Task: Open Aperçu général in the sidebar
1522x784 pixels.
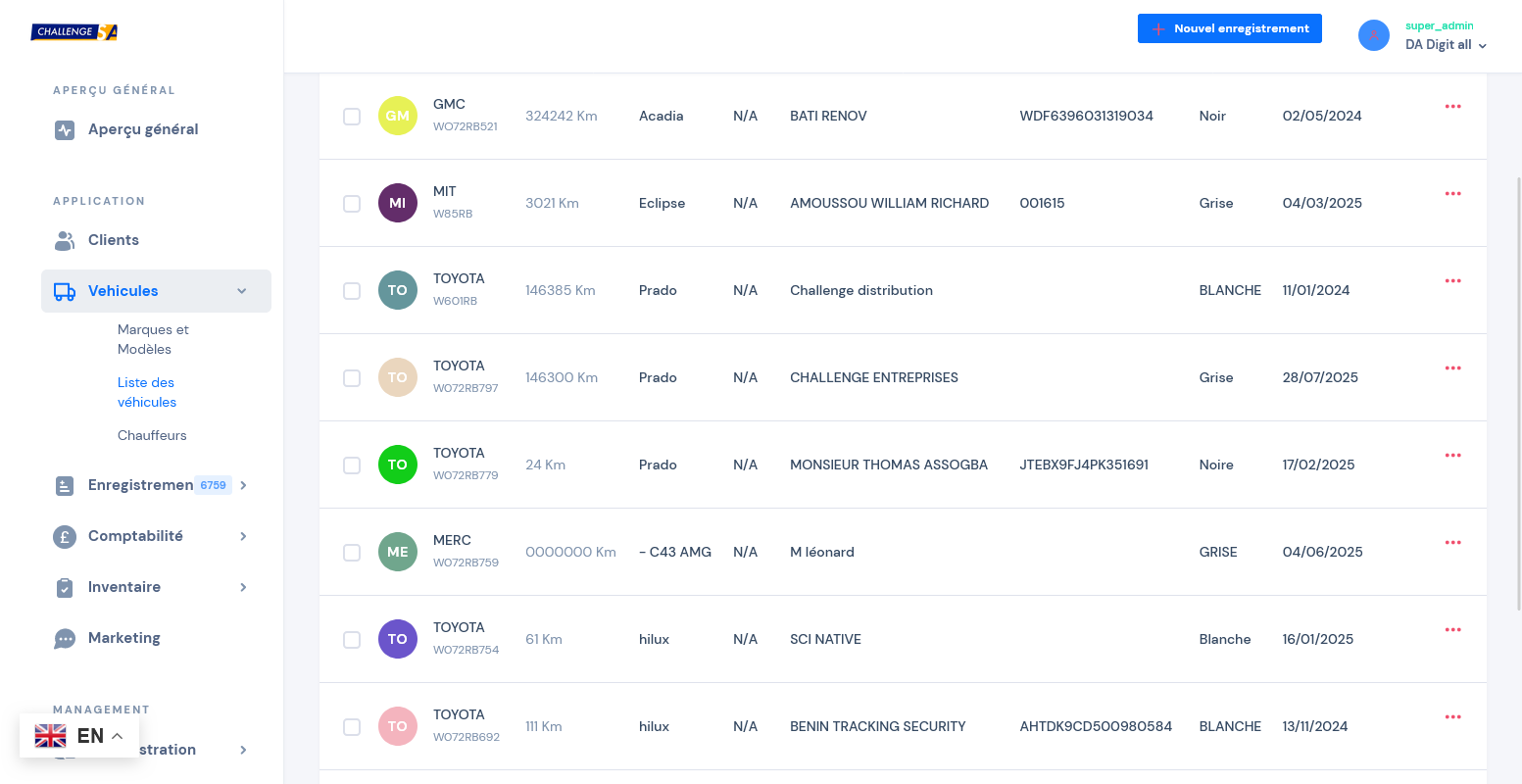Action: (x=143, y=129)
